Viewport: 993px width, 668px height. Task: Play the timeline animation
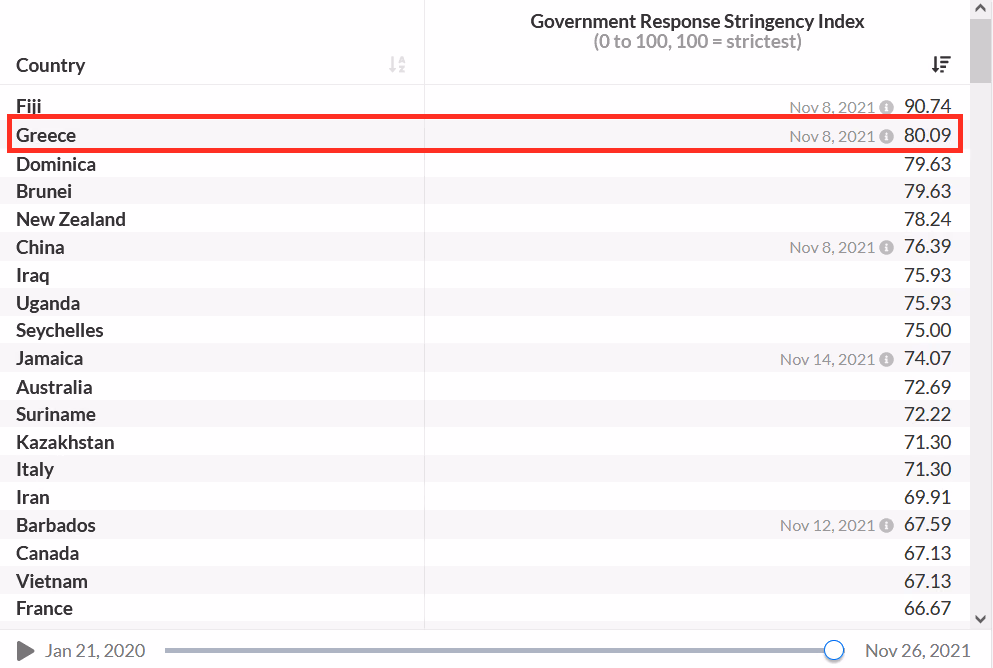[25, 650]
